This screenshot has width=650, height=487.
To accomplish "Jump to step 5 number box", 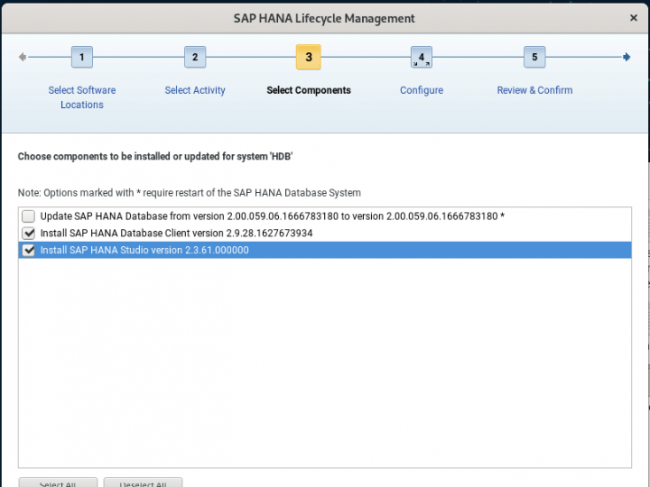I will 534,57.
